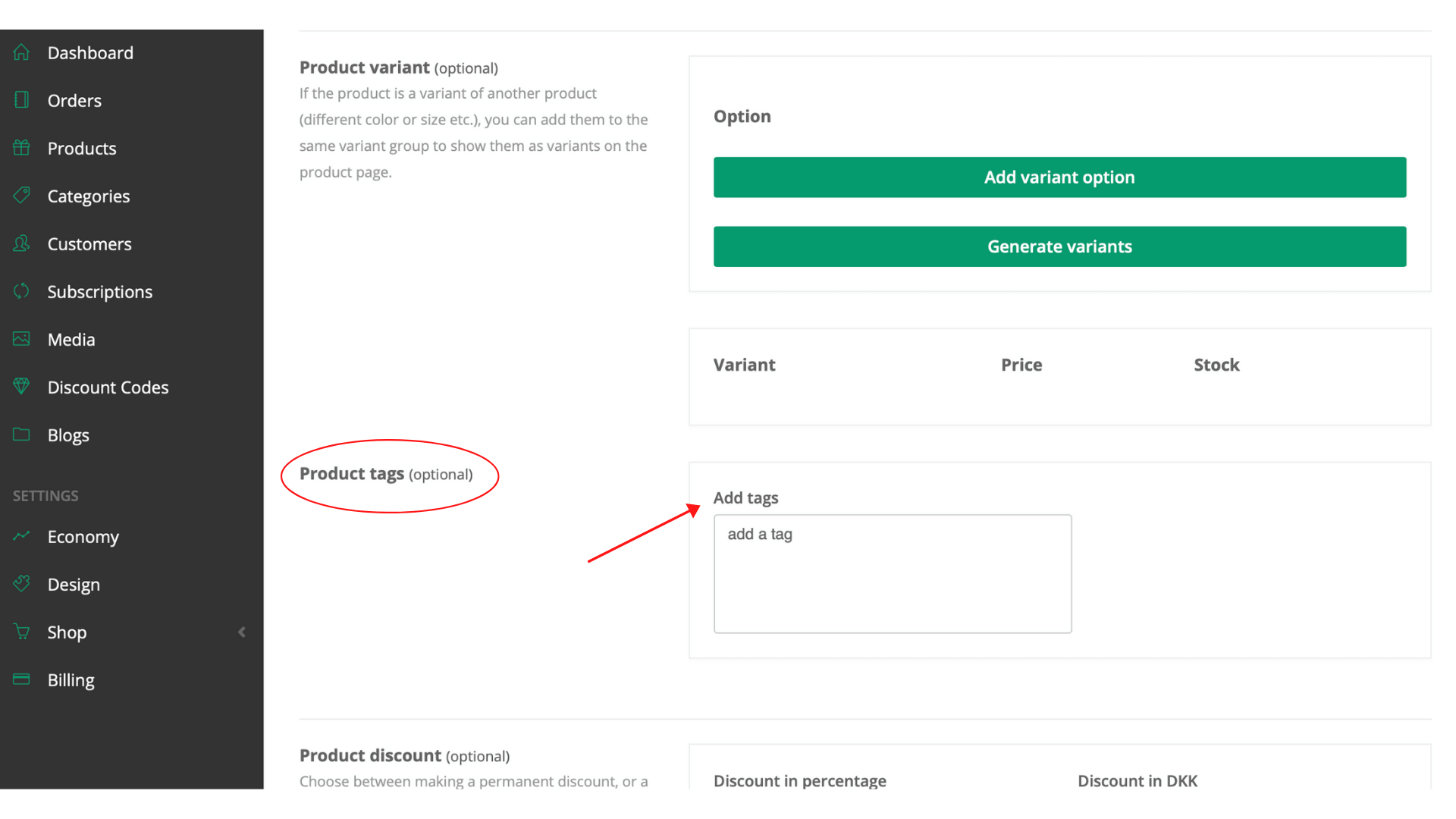Click the Orders notebook icon
Screen dimensions: 1456x819
pos(21,100)
